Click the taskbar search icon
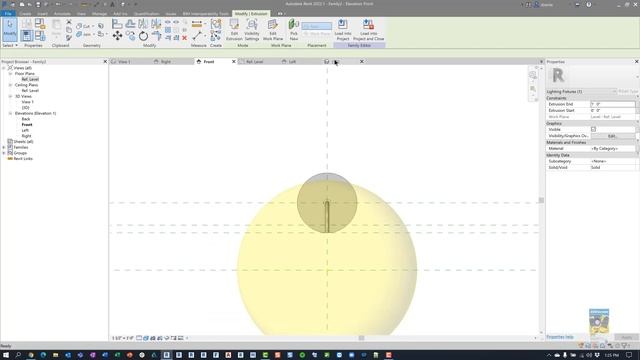This screenshot has width=640, height=360. coord(18,355)
